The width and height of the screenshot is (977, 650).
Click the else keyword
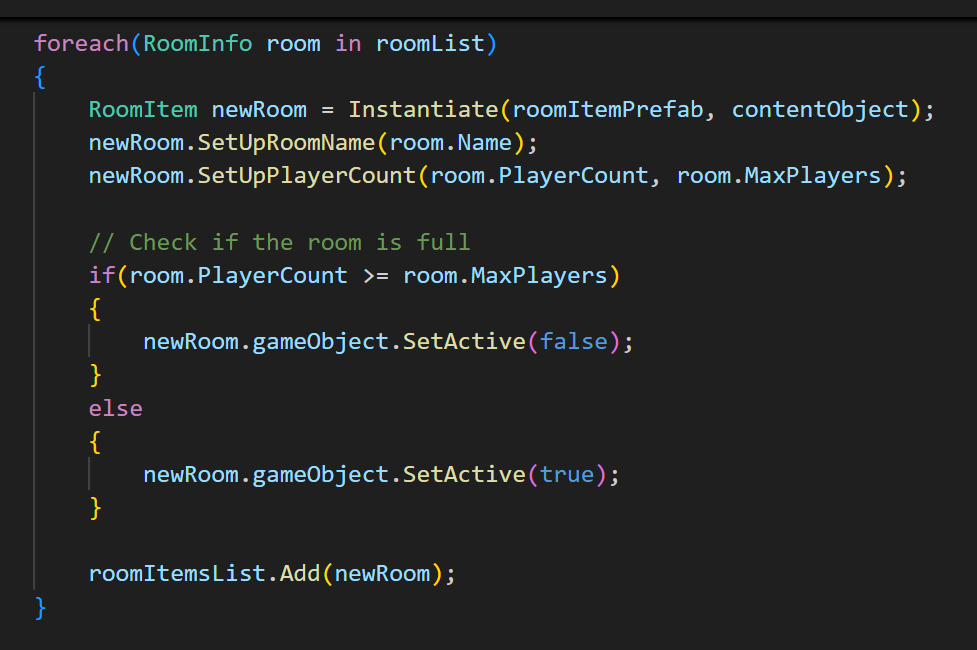tap(115, 408)
